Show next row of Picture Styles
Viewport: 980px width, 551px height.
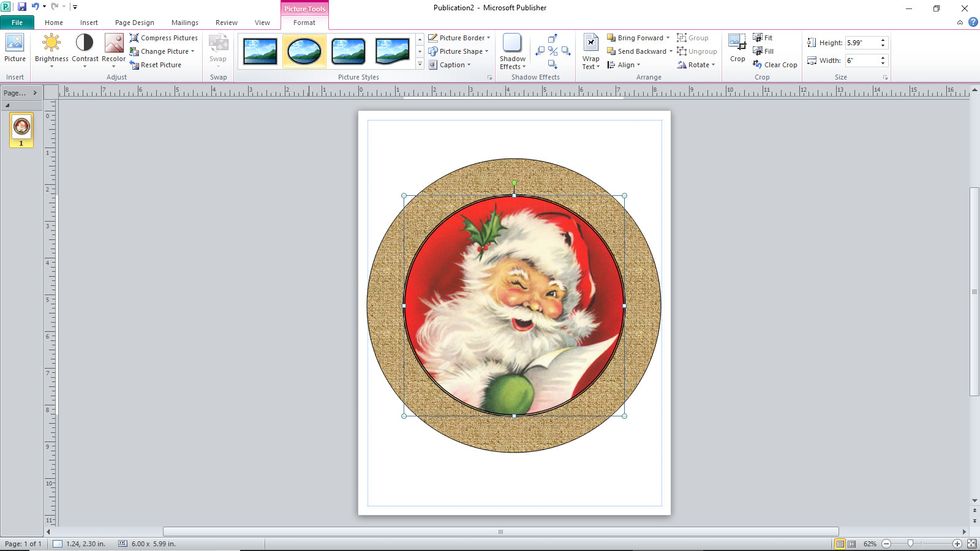click(420, 51)
